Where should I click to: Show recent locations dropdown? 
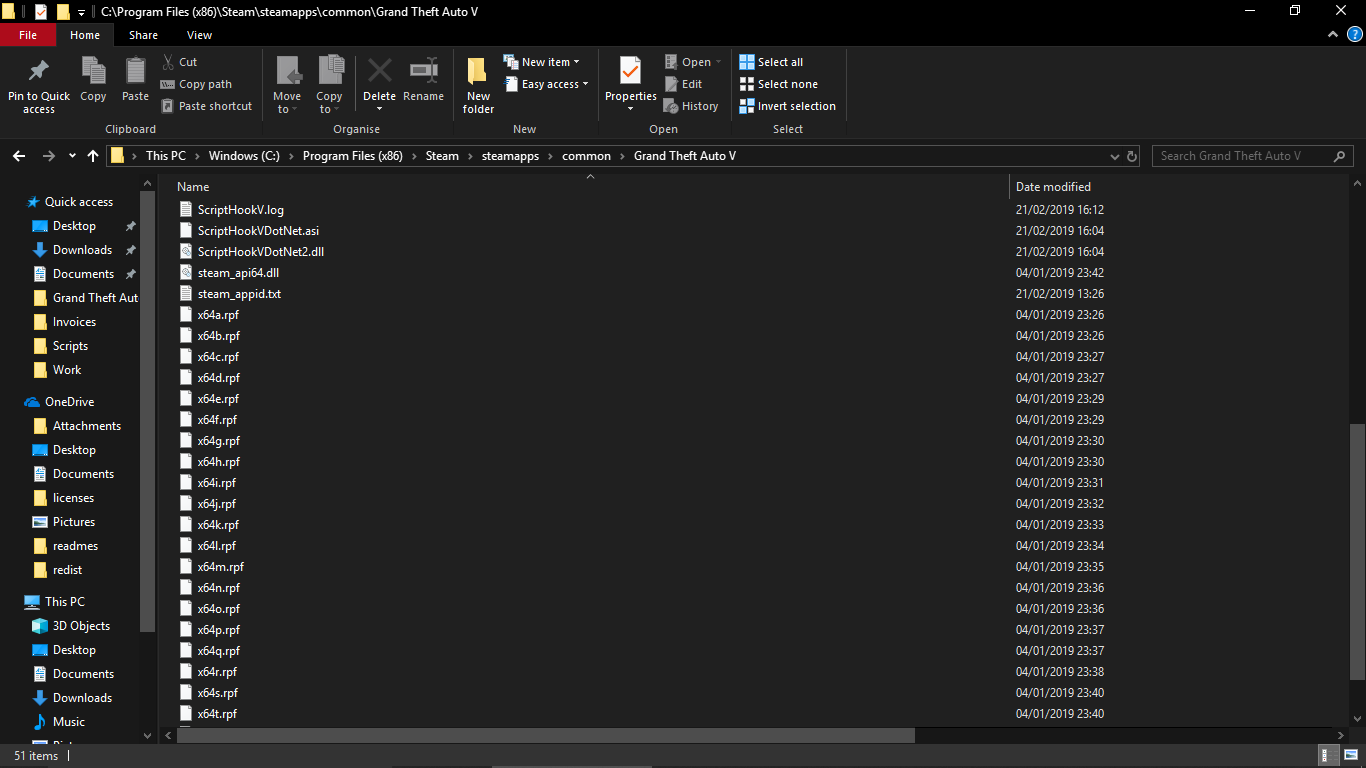72,156
